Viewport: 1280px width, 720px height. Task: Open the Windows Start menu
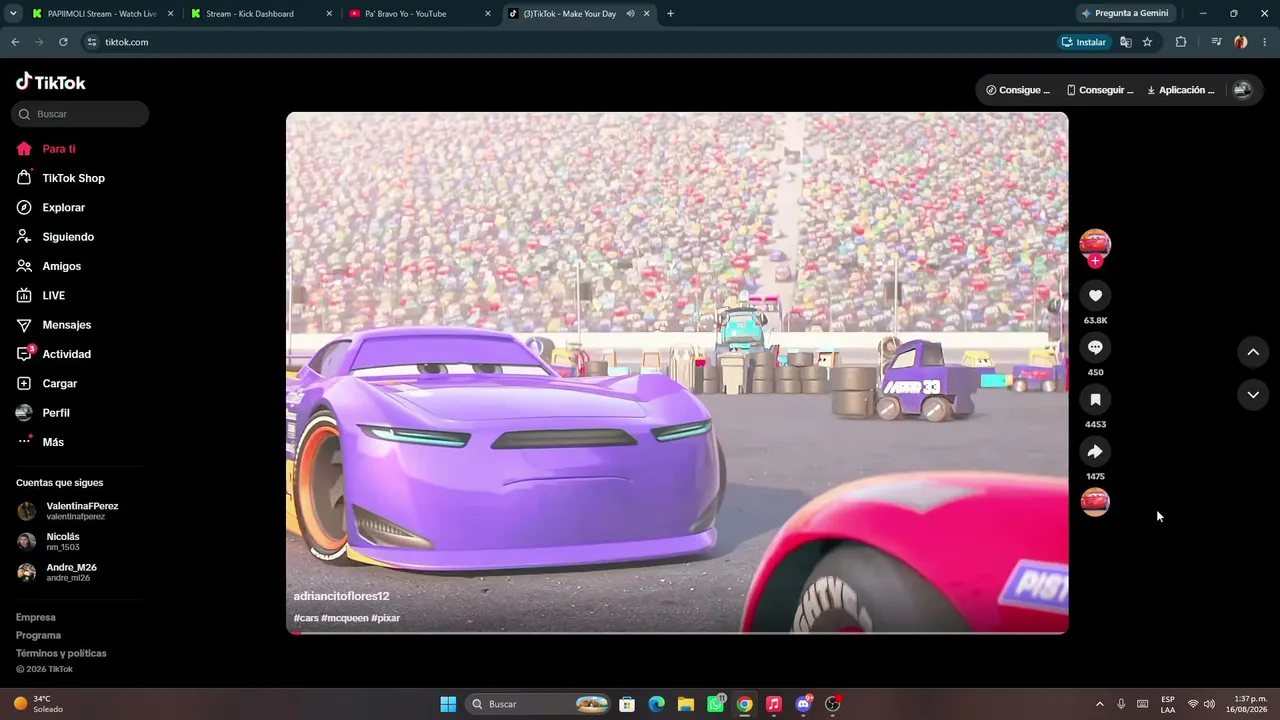tap(448, 704)
